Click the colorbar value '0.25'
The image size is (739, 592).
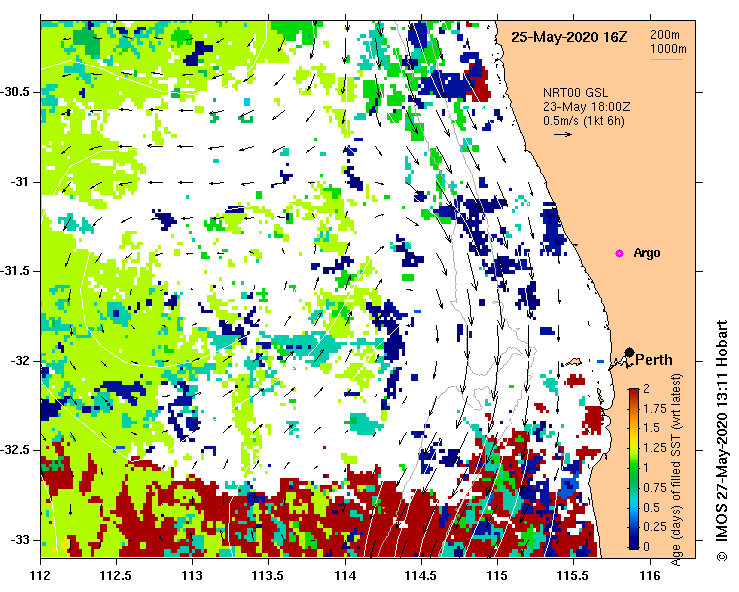(x=655, y=527)
